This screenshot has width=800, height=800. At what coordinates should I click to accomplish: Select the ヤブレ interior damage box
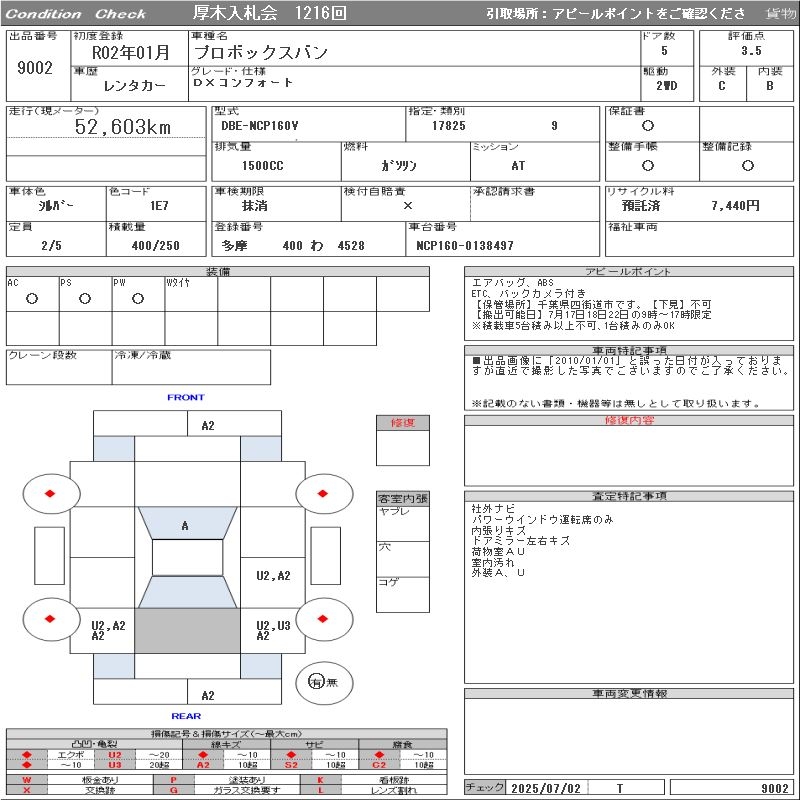[403, 523]
